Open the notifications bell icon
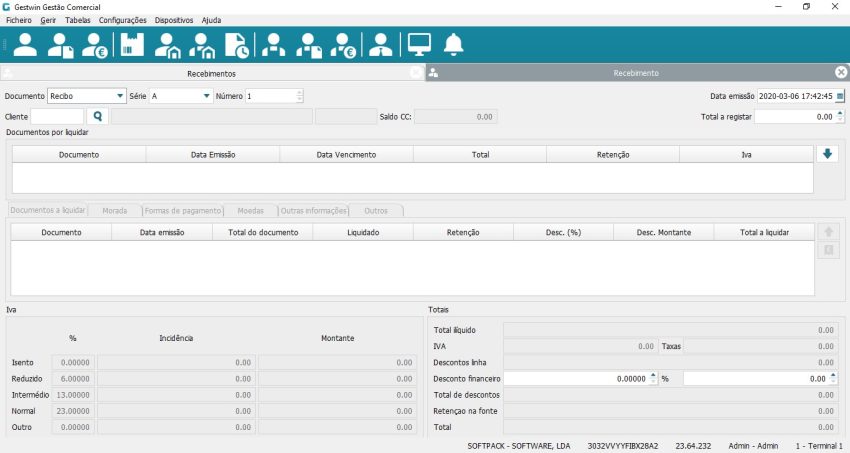The image size is (850, 453). [x=454, y=45]
